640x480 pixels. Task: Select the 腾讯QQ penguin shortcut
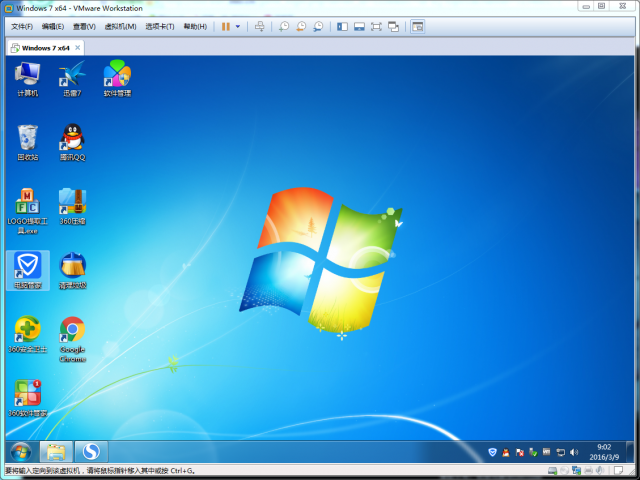pyautogui.click(x=72, y=143)
